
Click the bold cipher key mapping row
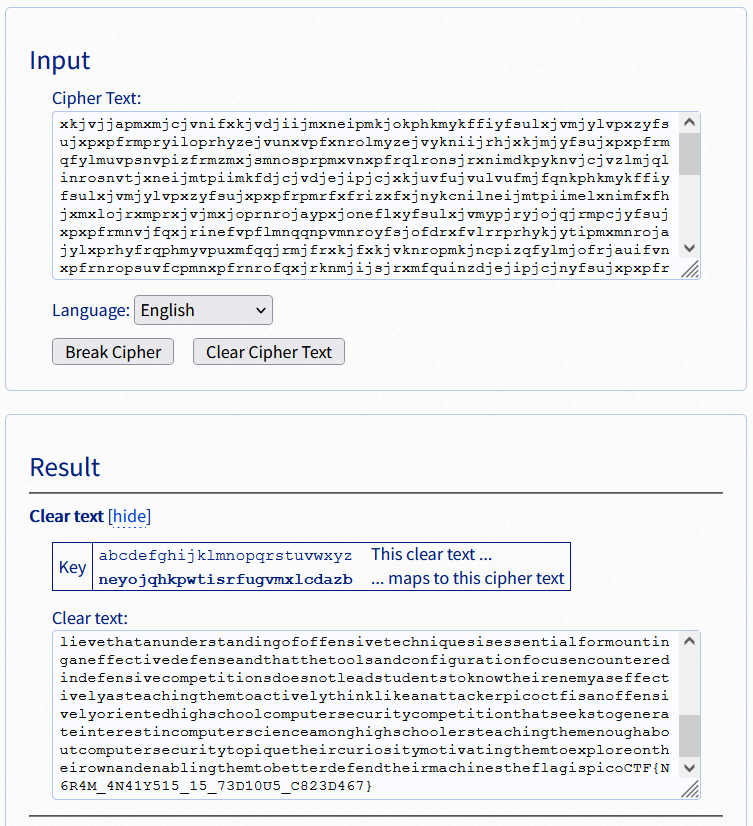point(225,579)
